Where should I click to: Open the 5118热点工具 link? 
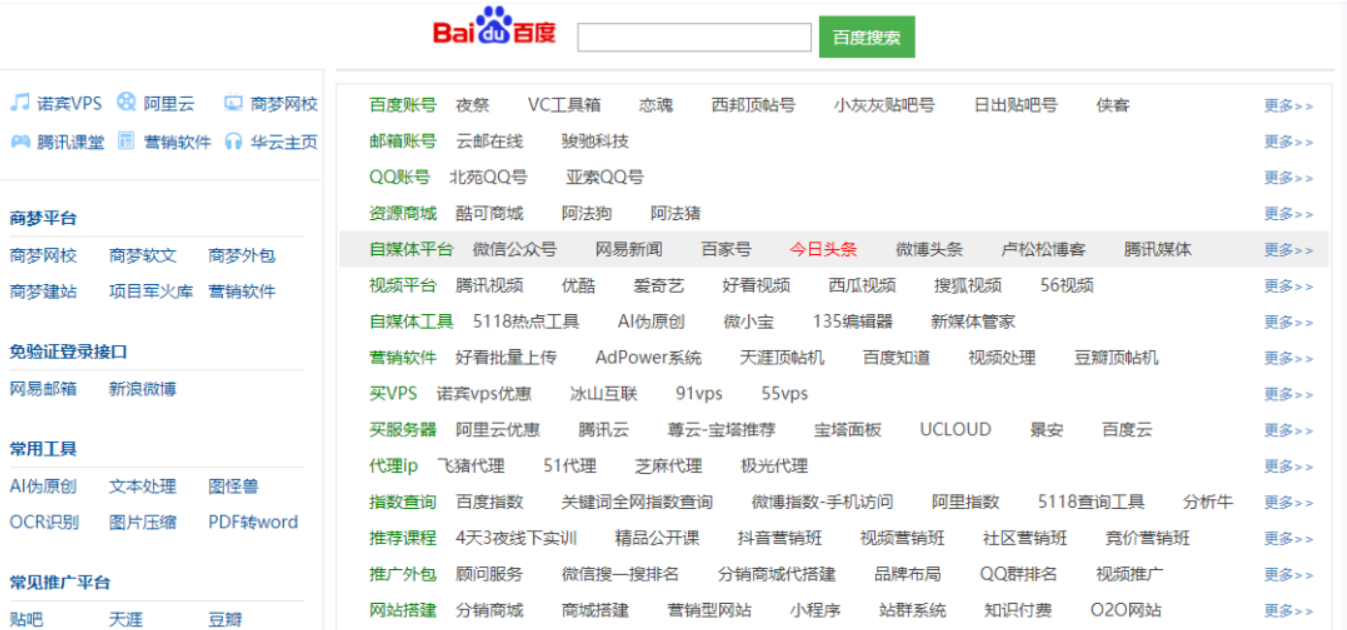coord(526,321)
